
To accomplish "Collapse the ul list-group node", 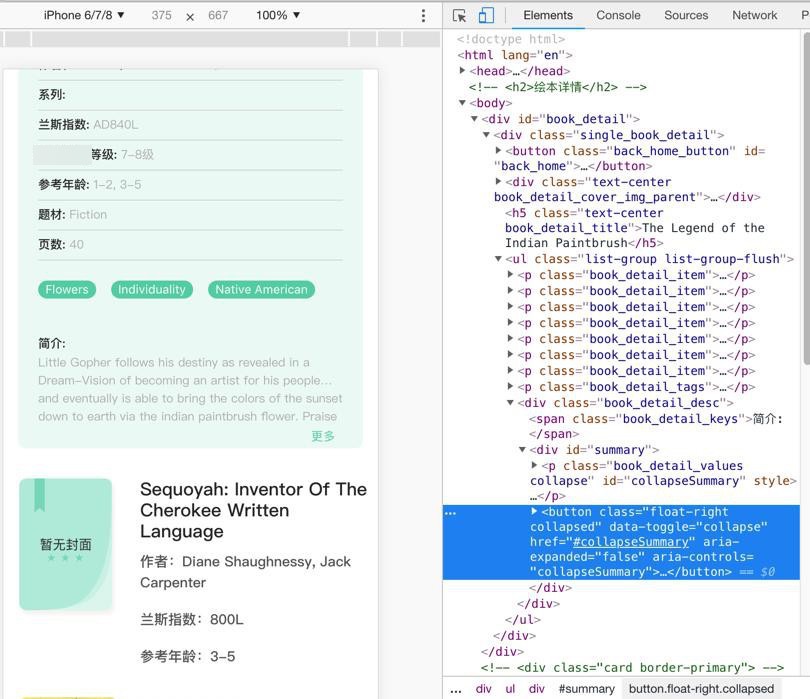I will (498, 258).
